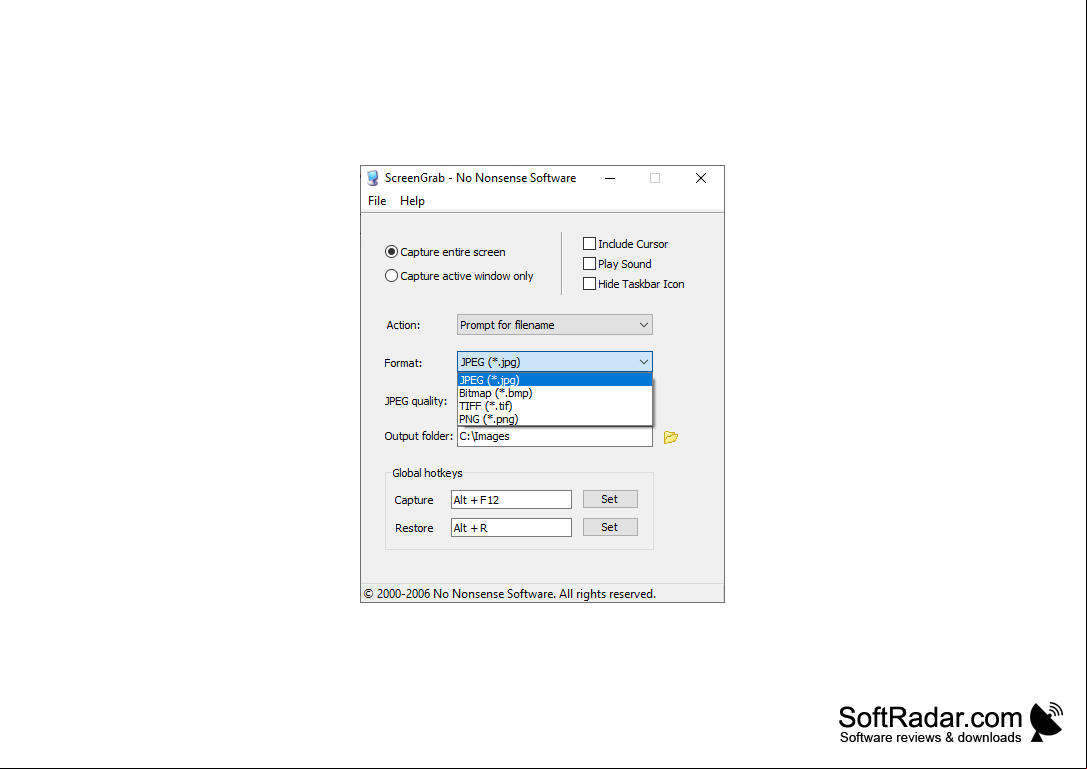Click the Restore hotkey field Alt + R
1087x769 pixels.
512,528
